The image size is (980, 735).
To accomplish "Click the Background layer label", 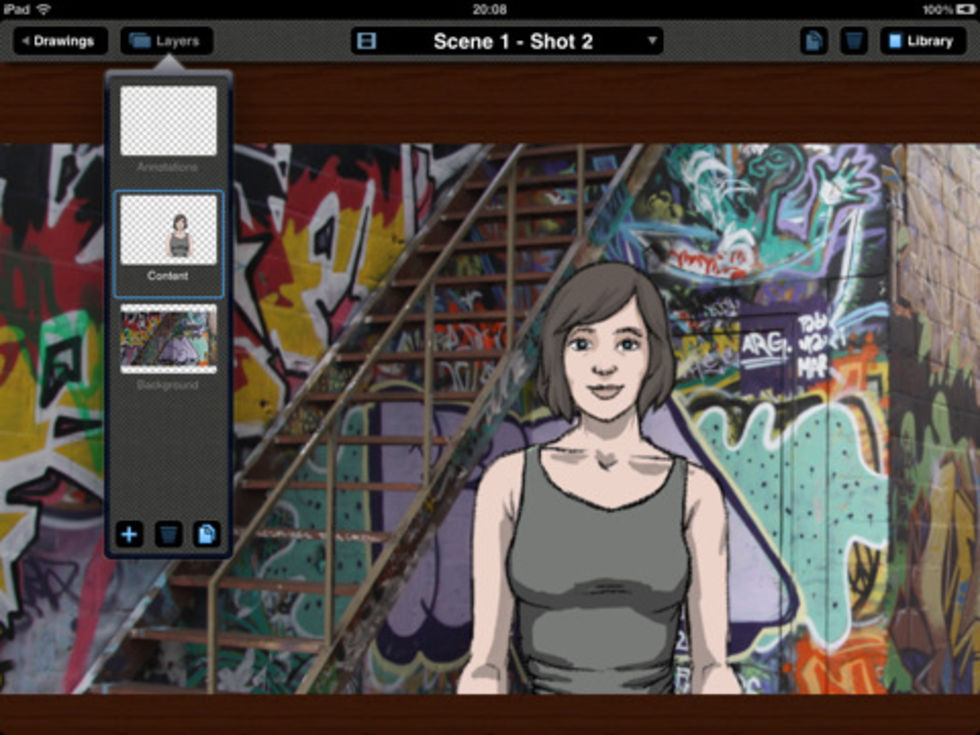I will tap(168, 385).
